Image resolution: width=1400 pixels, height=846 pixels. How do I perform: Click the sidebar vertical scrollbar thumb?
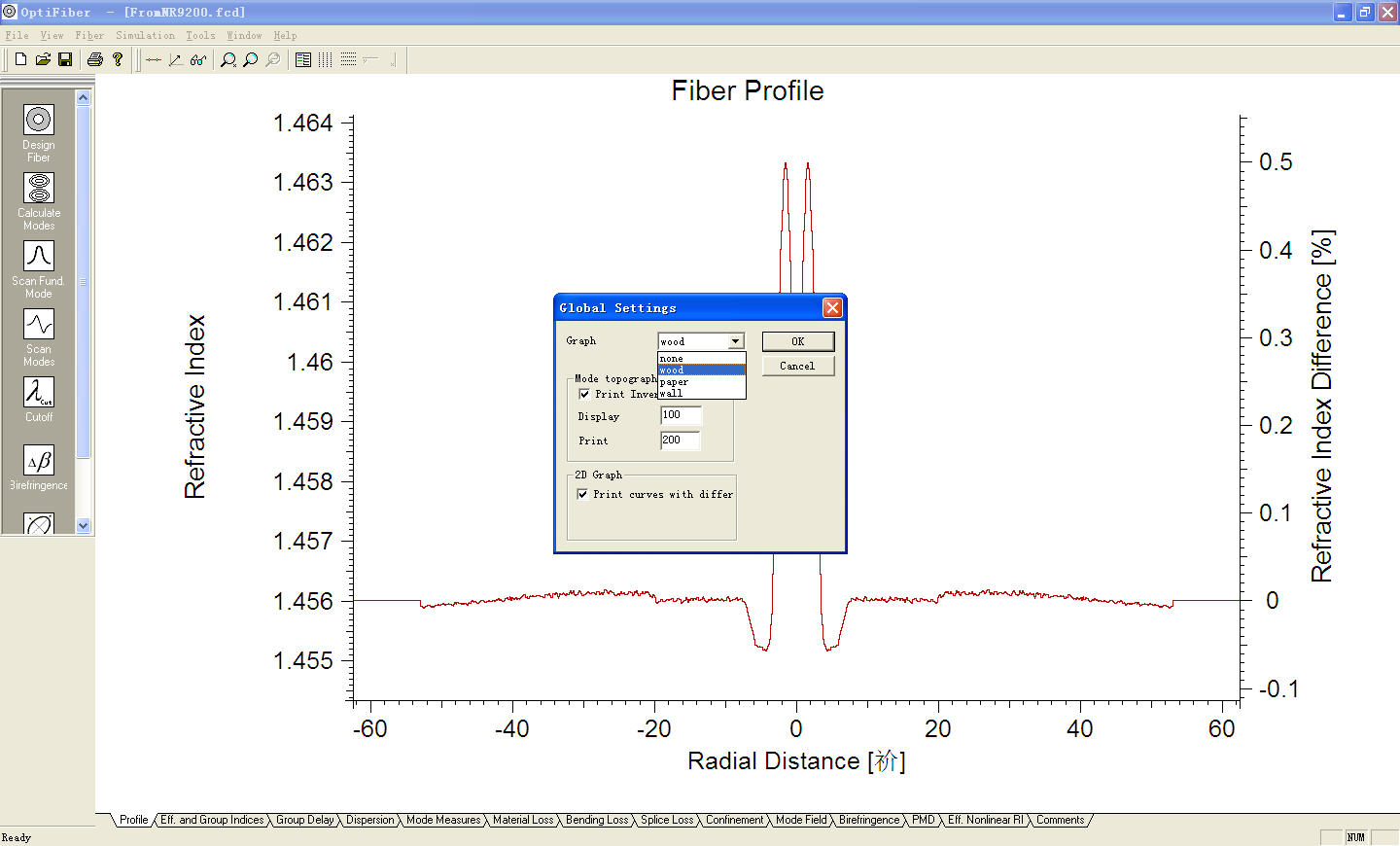click(83, 282)
